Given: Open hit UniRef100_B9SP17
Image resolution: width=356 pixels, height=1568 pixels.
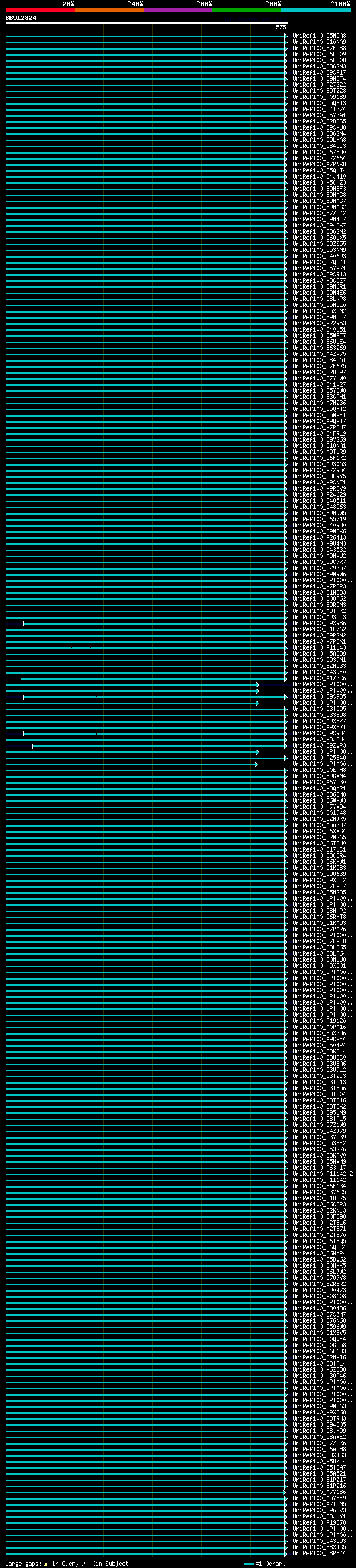Looking at the screenshot, I should (319, 72).
